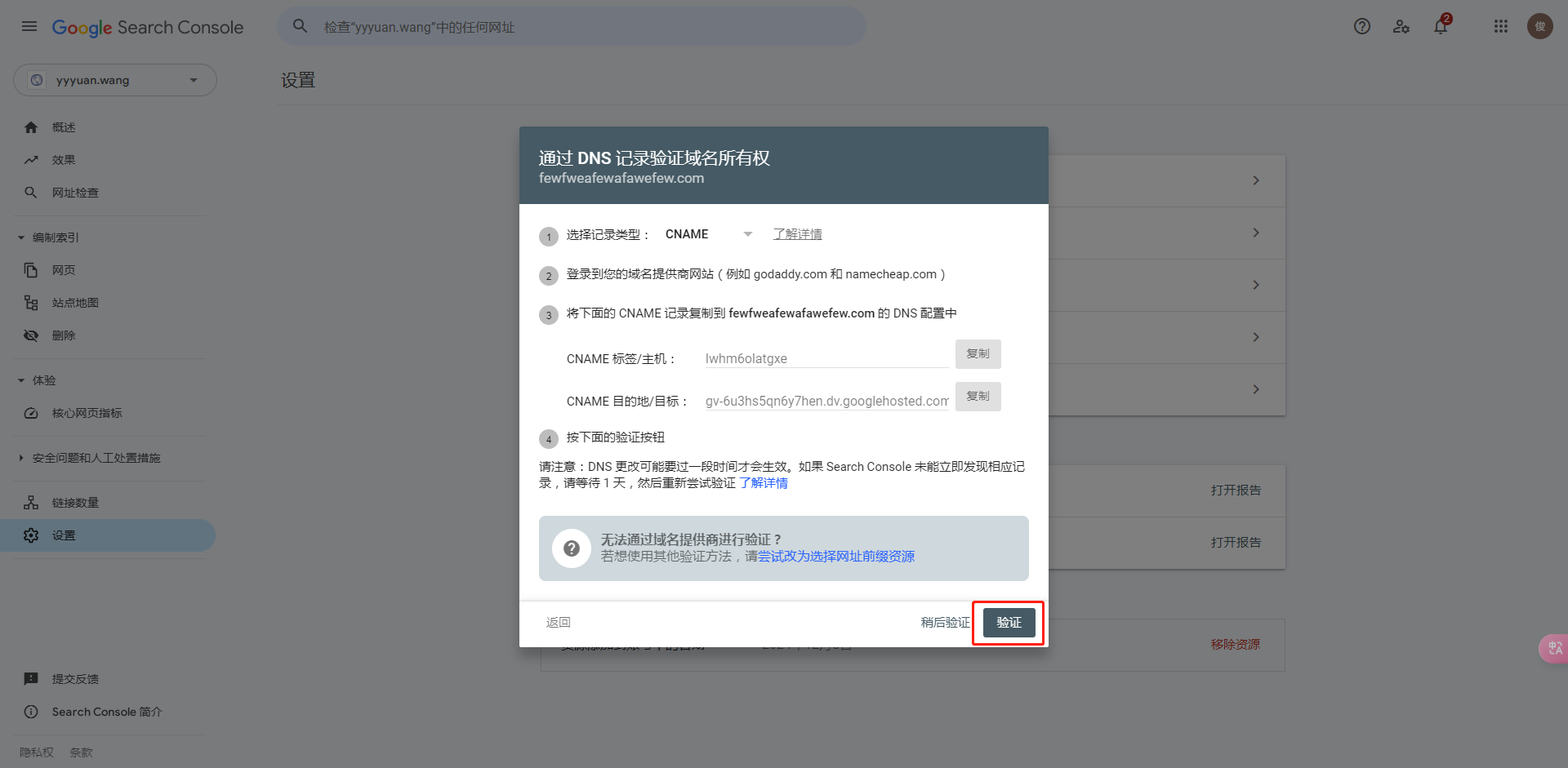Click the 验证 button
Image resolution: width=1568 pixels, height=768 pixels.
pos(1009,623)
